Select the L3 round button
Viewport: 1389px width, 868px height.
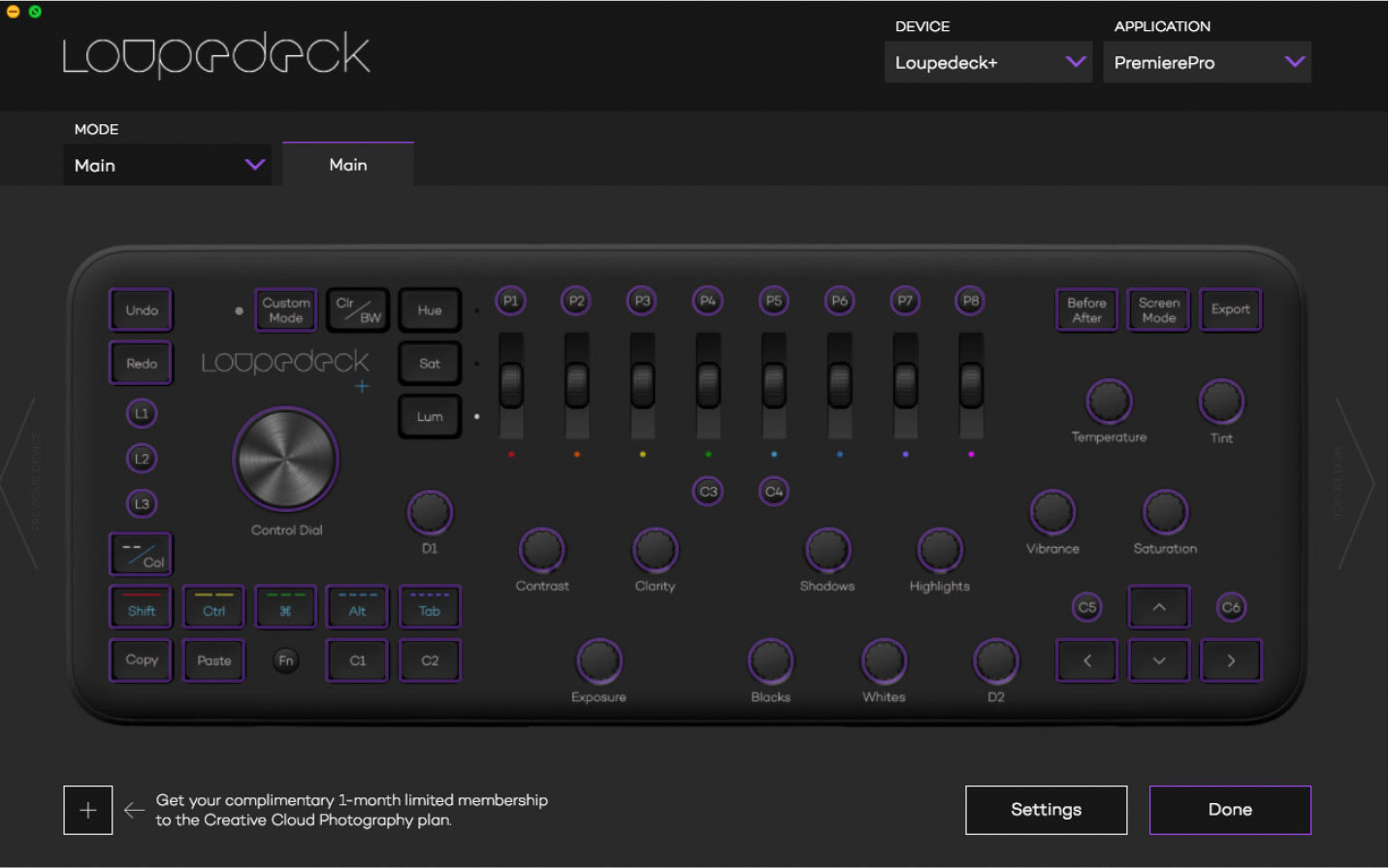click(142, 503)
